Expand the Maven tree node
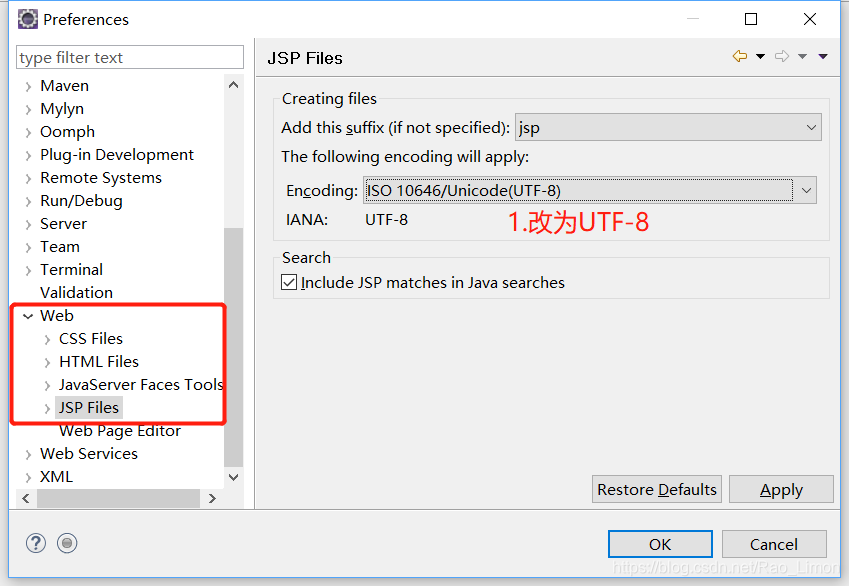 tap(28, 86)
